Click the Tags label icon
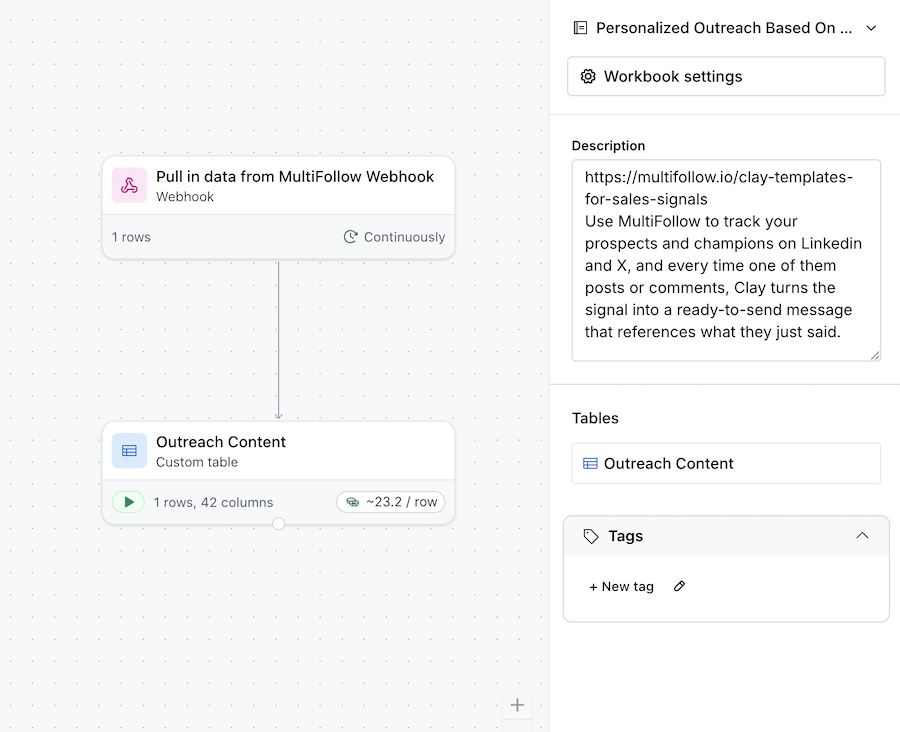The height and width of the screenshot is (732, 900). pos(591,536)
